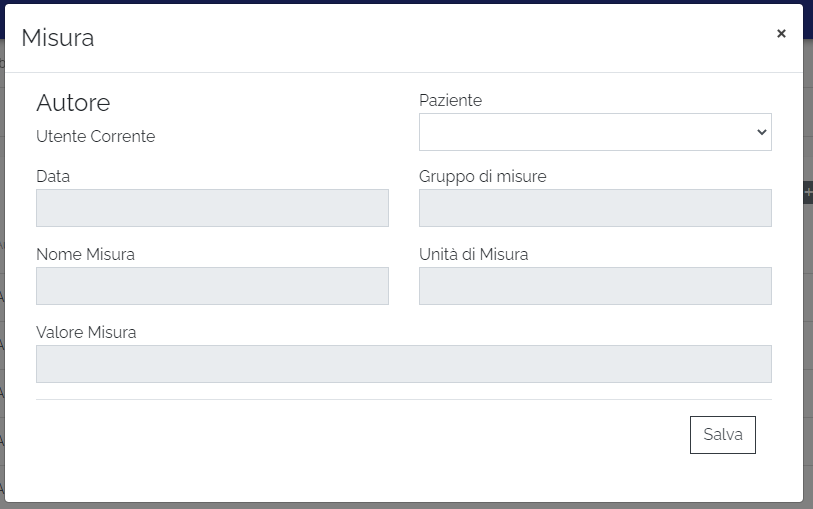This screenshot has height=509, width=813.
Task: Click into the Valore Misura field
Action: (403, 364)
